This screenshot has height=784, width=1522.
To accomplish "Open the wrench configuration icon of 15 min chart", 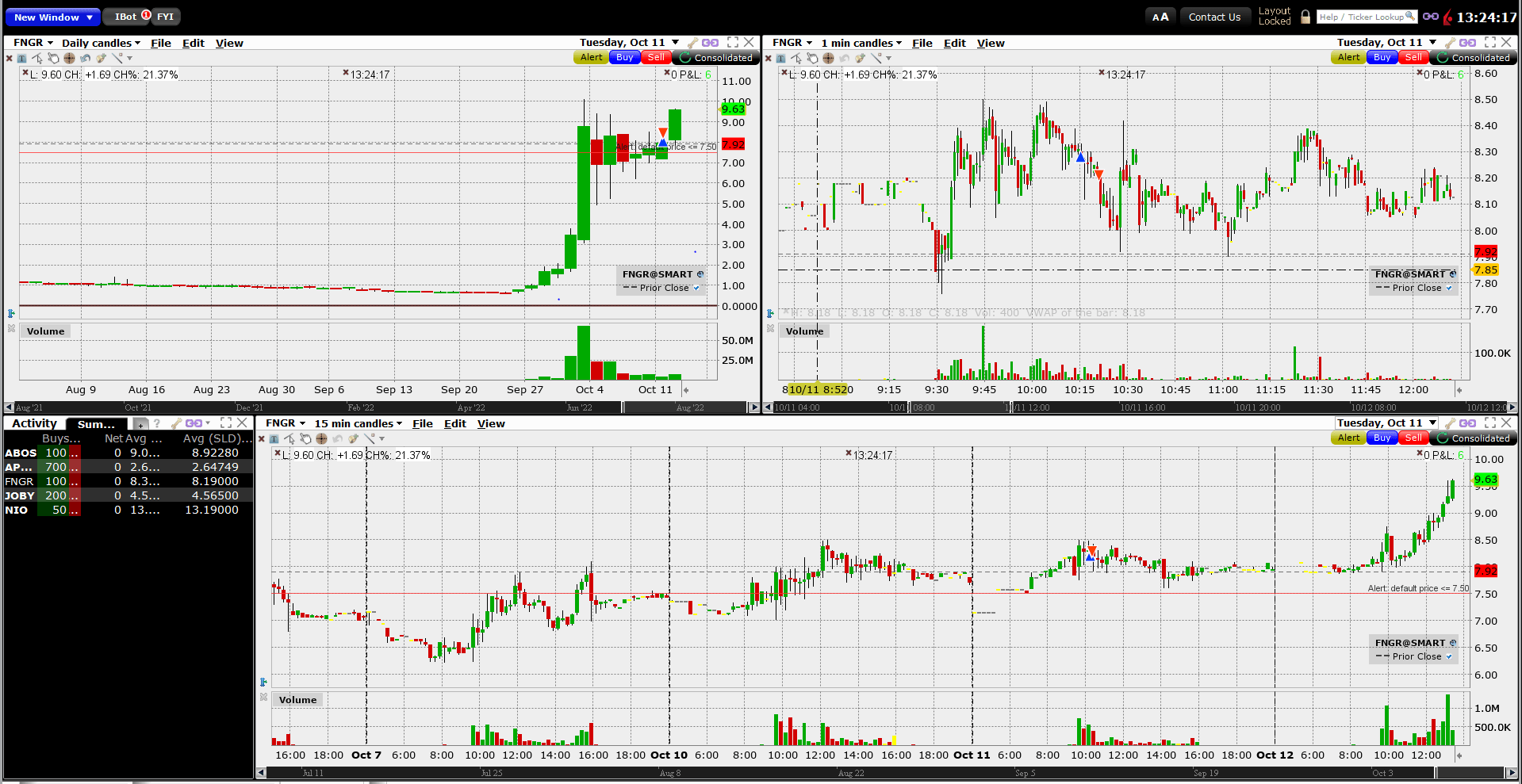I will 1451,423.
